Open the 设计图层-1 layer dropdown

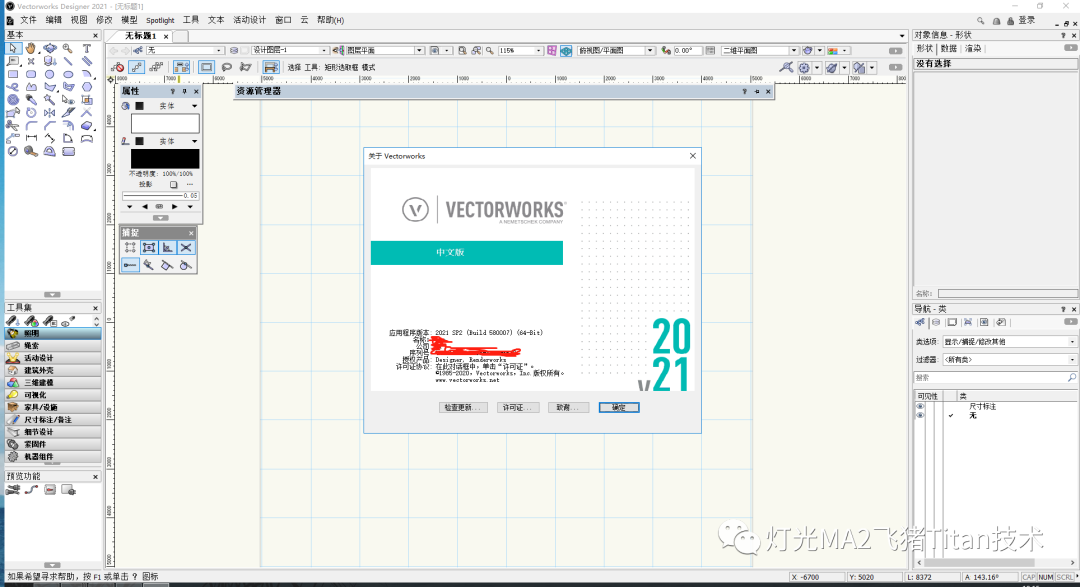coord(289,50)
